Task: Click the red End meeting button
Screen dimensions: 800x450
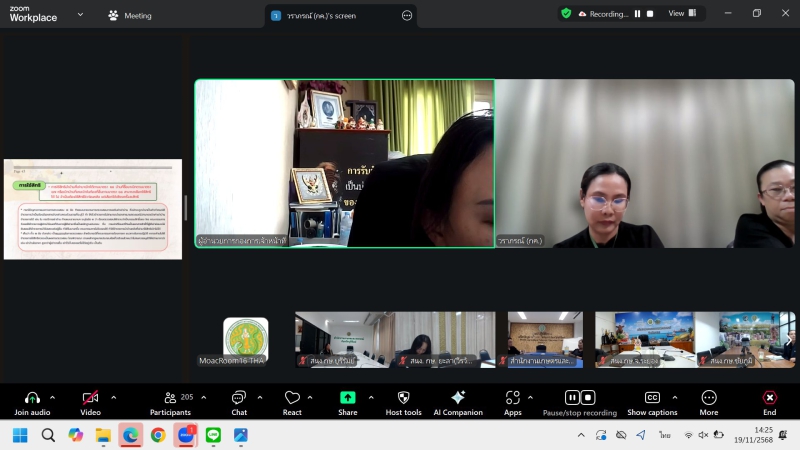Action: point(769,398)
